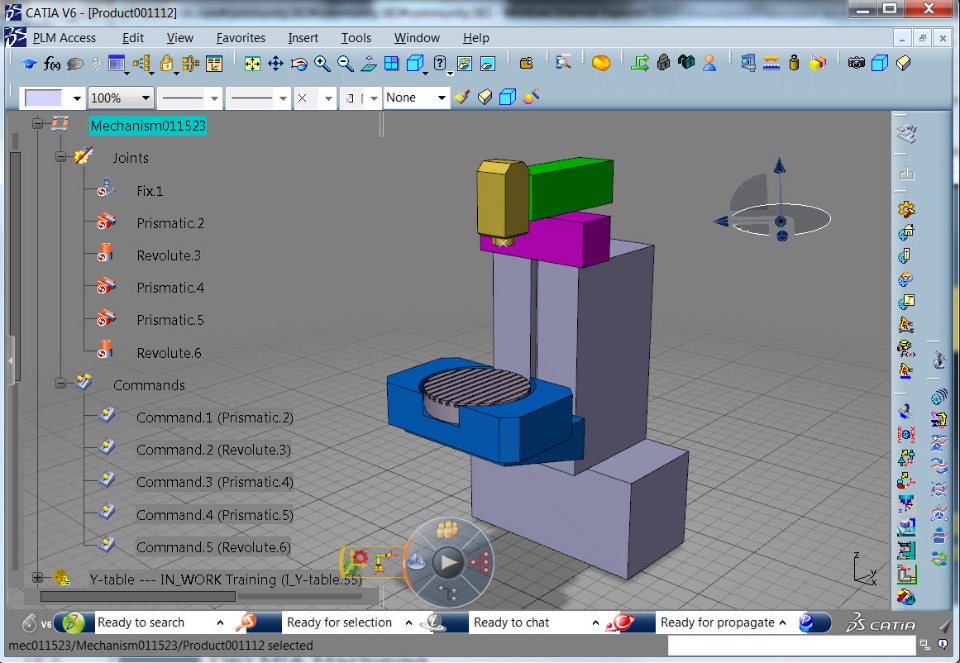Click the Zoom Out magnifier icon

[345, 64]
